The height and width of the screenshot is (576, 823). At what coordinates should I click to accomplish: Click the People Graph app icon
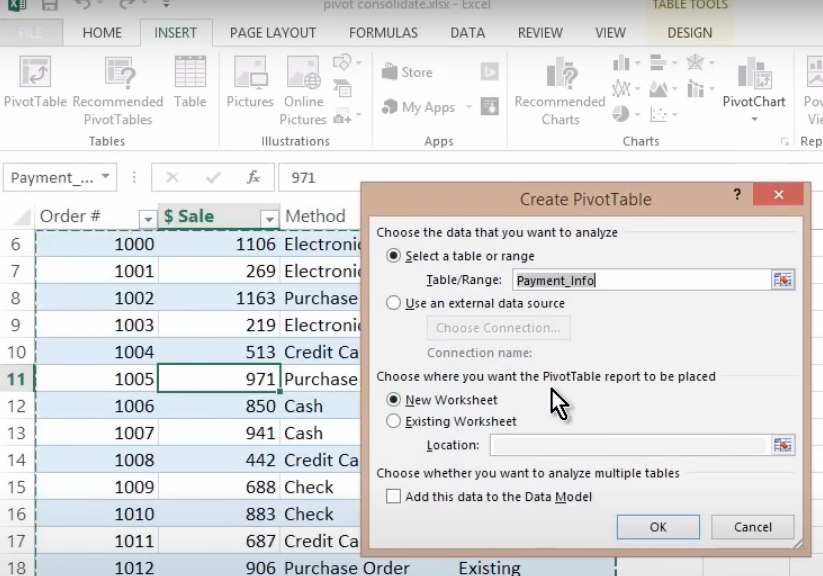tap(489, 107)
